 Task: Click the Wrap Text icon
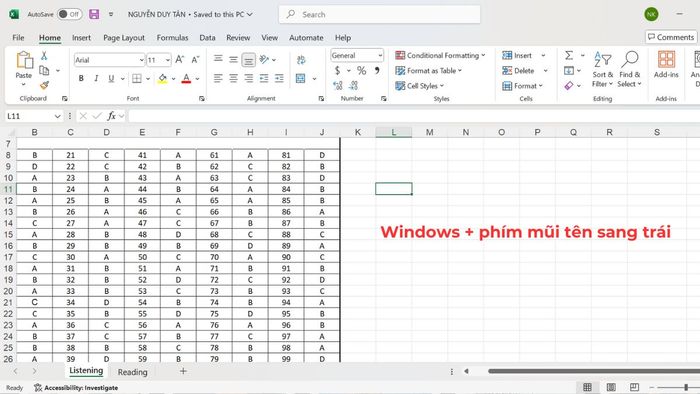pyautogui.click(x=301, y=59)
